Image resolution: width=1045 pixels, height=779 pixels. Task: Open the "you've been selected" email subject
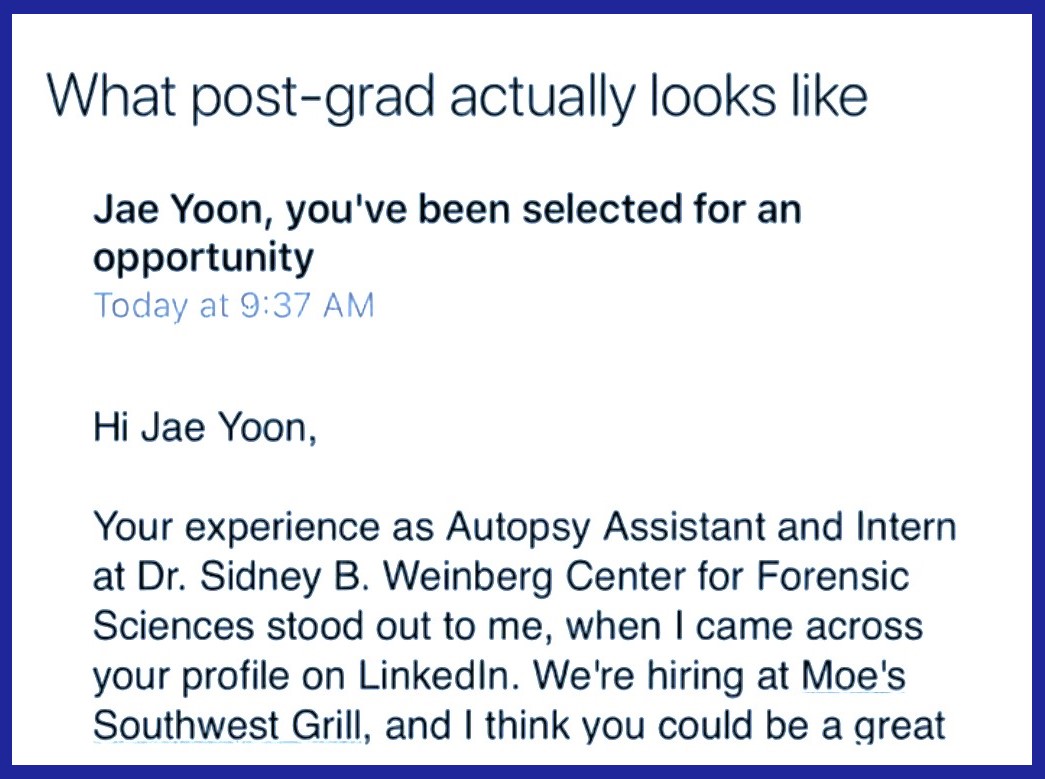(446, 211)
